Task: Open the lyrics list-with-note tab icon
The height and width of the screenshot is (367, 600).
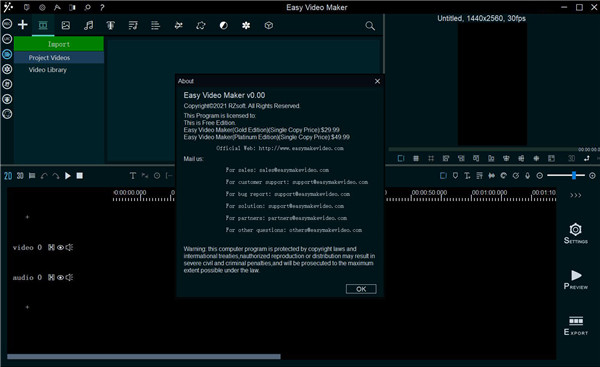Action: point(133,25)
